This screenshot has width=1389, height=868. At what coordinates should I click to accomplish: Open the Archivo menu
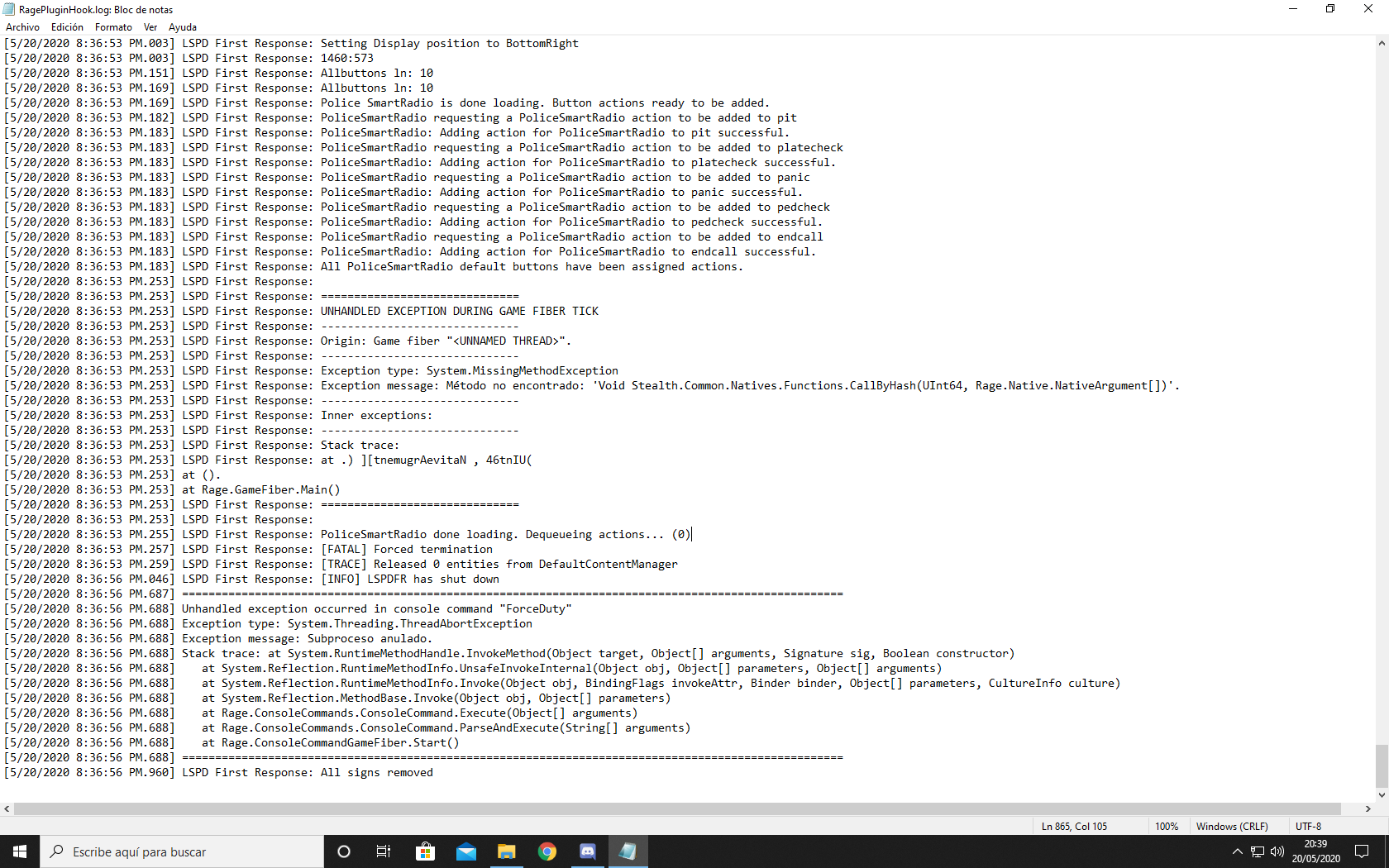click(x=22, y=27)
